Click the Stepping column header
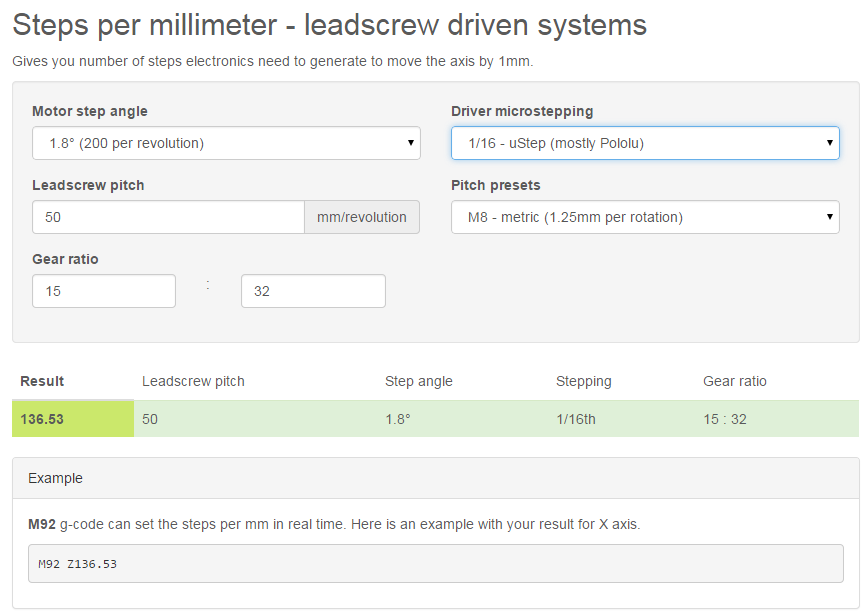Viewport: 861px width, 611px height. (x=583, y=381)
